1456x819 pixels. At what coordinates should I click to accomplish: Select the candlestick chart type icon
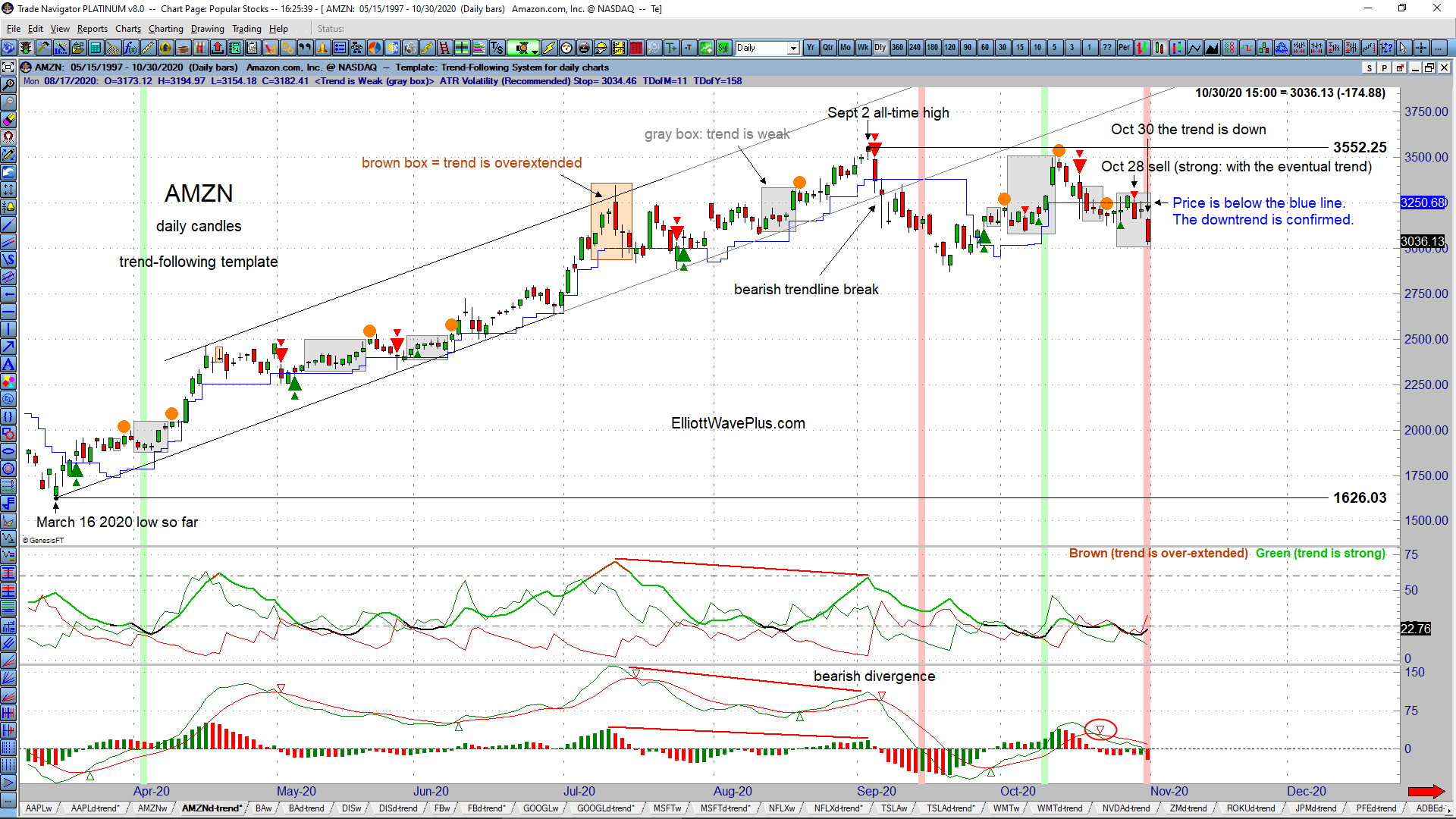pos(1159,48)
